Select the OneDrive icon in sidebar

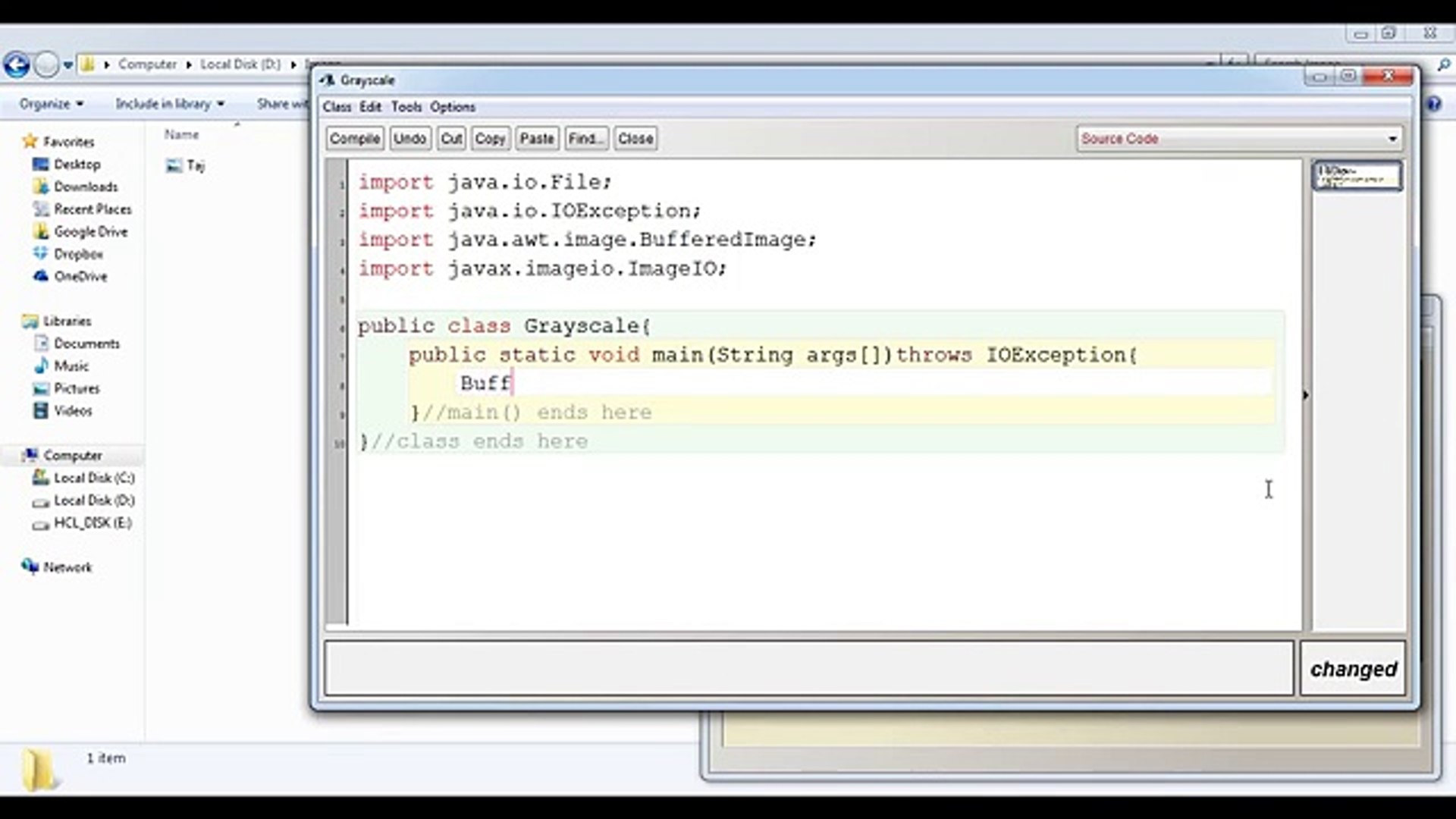(x=41, y=277)
